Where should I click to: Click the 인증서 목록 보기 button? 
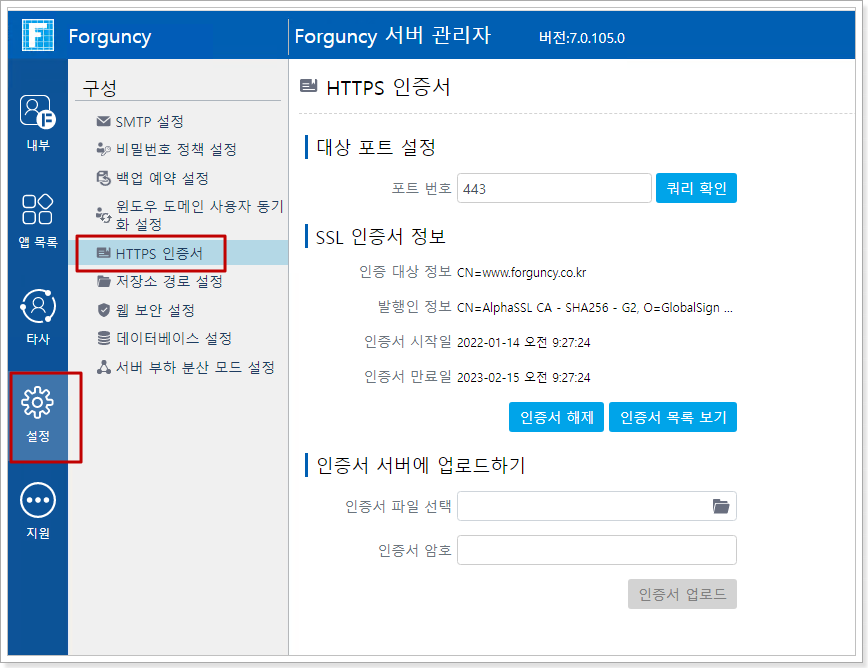[672, 417]
